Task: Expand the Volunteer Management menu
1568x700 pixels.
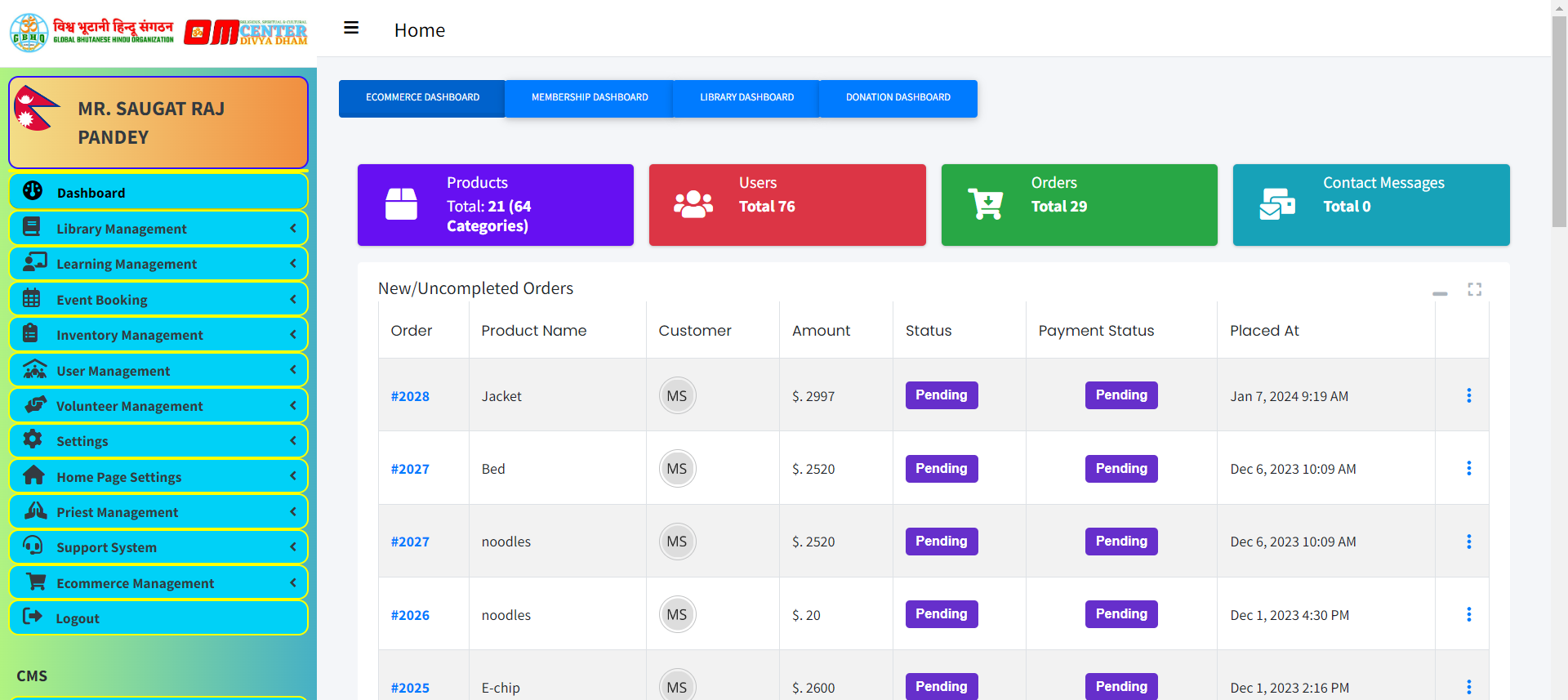Action: (158, 406)
